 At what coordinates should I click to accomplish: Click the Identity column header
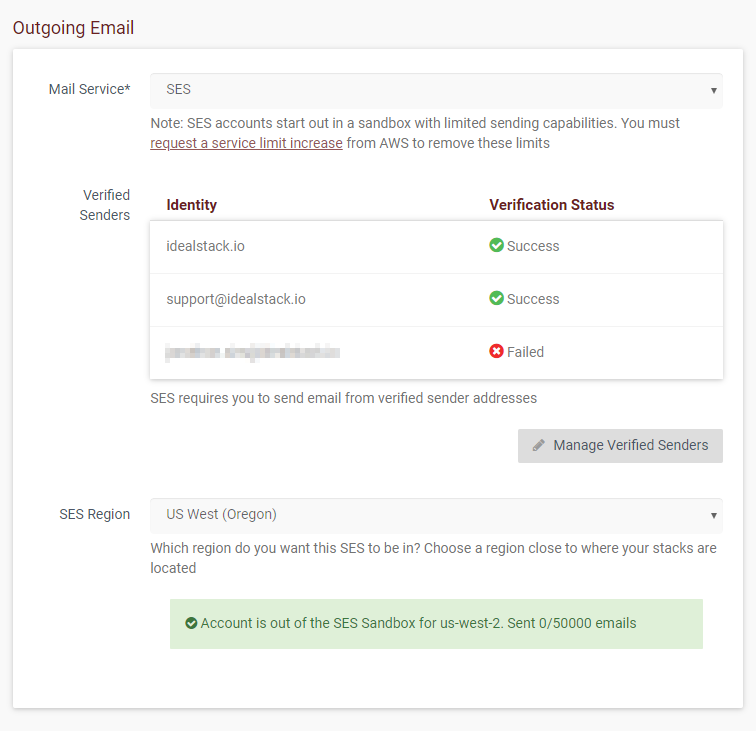click(191, 205)
